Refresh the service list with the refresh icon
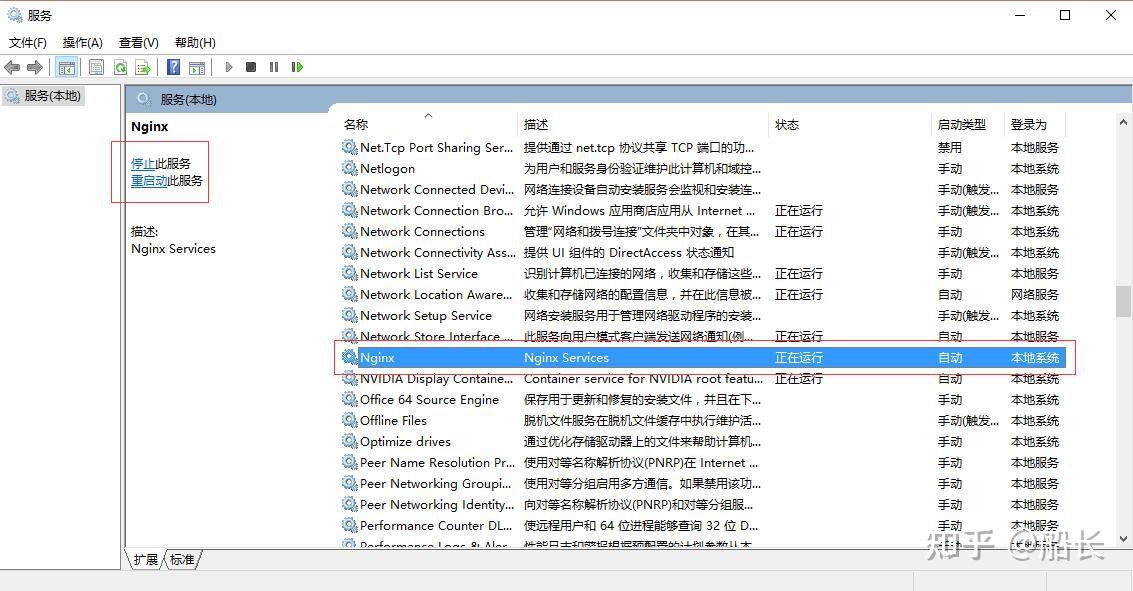The image size is (1133, 591). point(120,67)
